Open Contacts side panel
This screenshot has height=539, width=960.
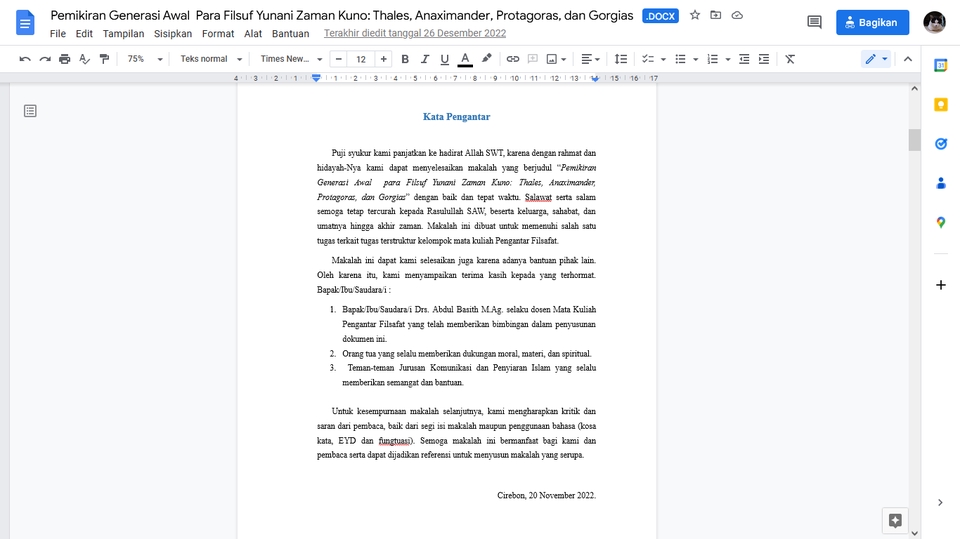[941, 183]
